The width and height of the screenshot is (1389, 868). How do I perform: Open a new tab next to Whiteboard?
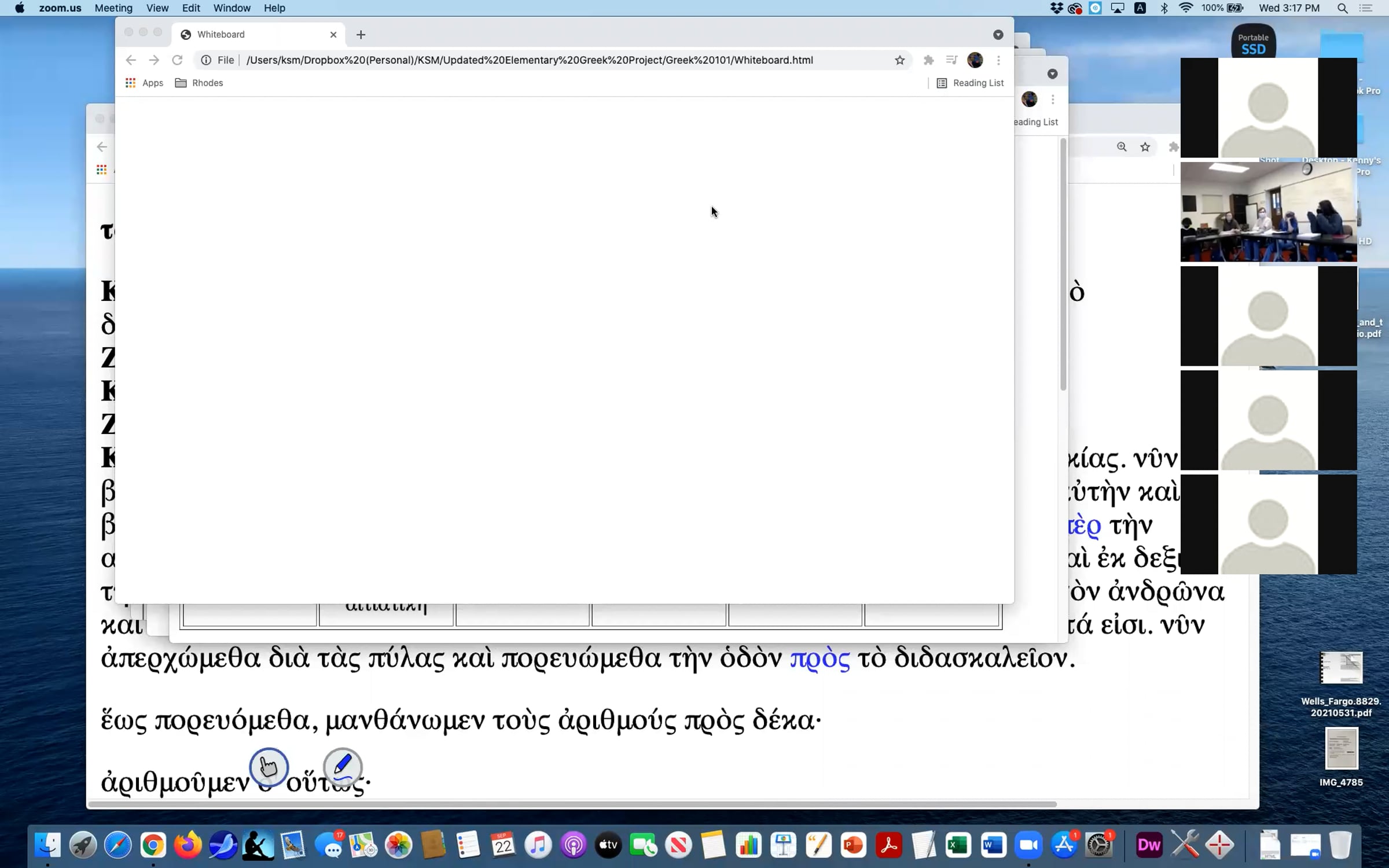361,35
